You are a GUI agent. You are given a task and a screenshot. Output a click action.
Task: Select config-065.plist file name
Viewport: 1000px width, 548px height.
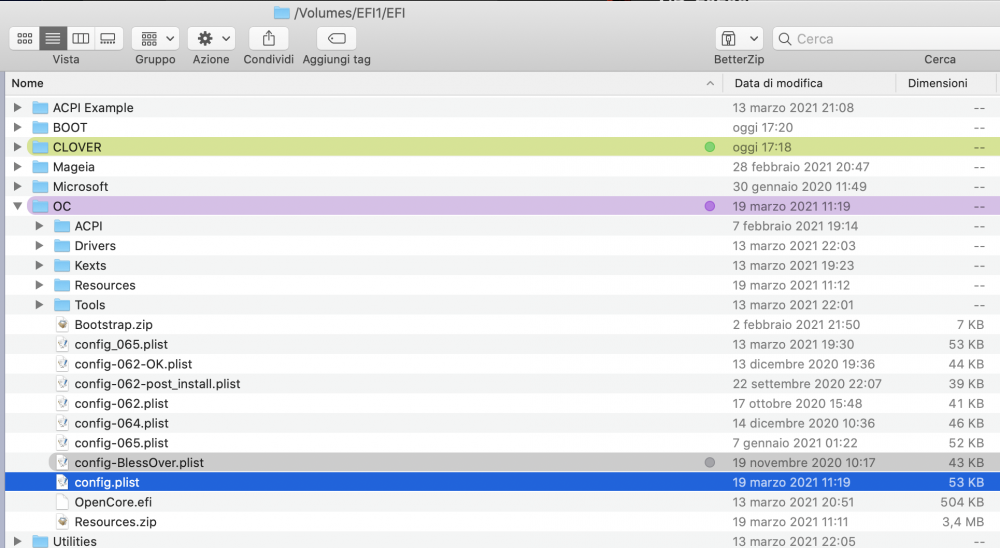click(x=121, y=443)
